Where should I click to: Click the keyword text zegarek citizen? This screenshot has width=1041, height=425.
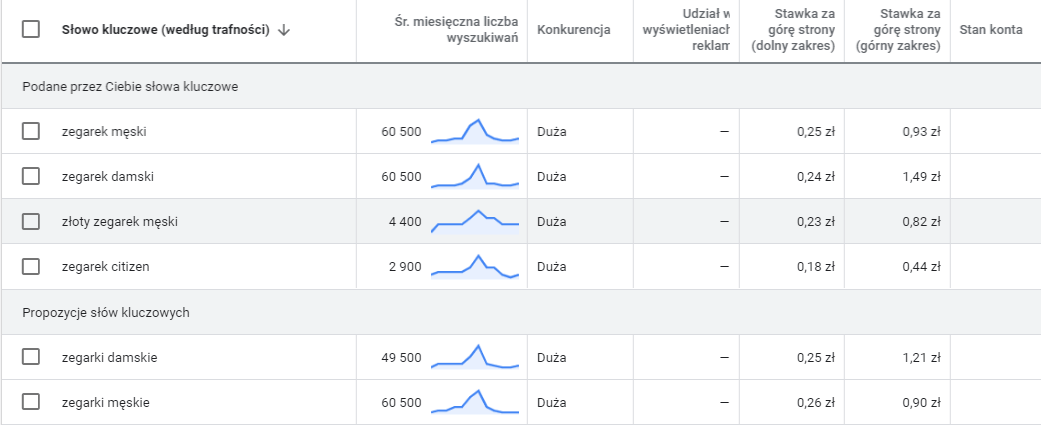[x=106, y=267]
